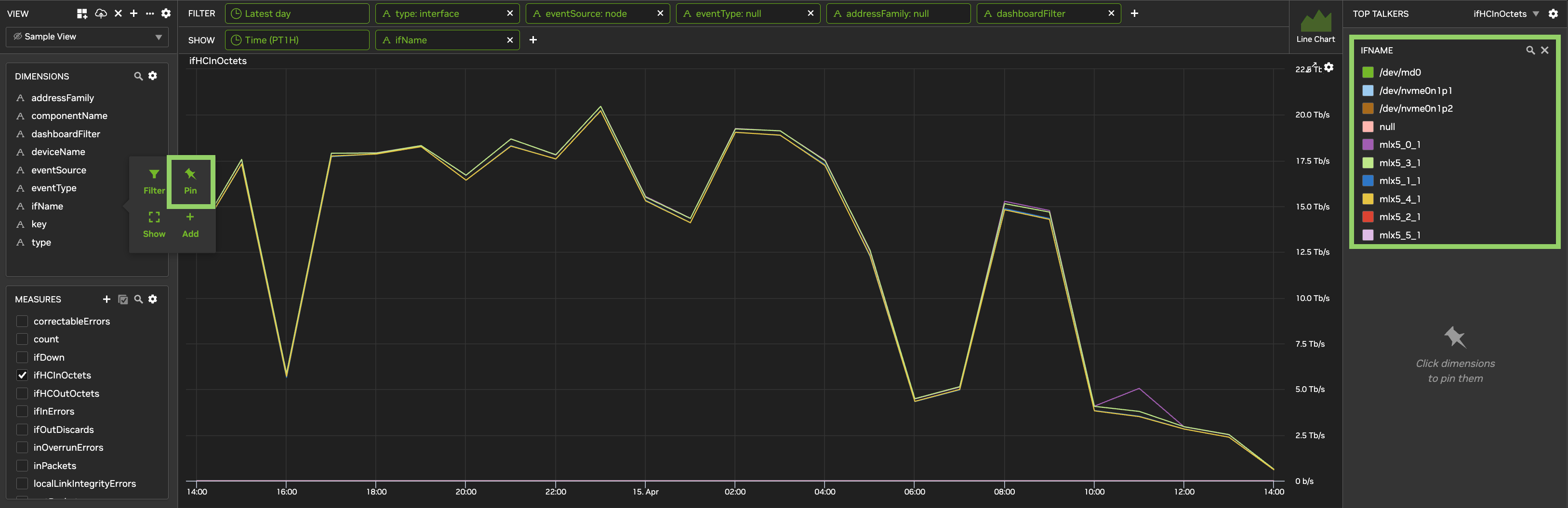This screenshot has width=1568, height=508.
Task: Click the cloud upload icon in VIEW header
Action: point(101,13)
